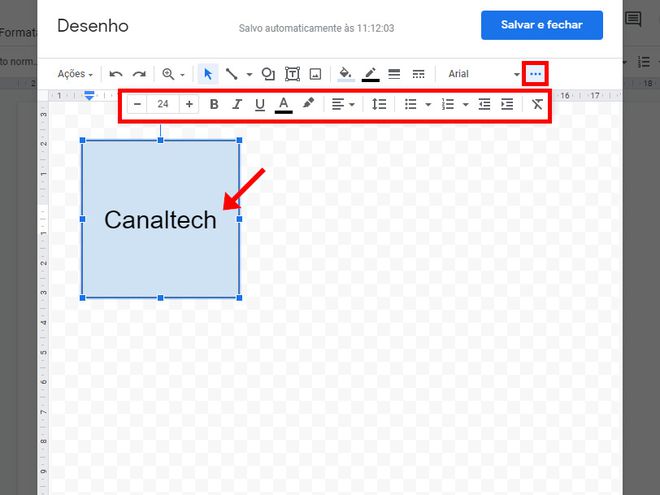Click the bottom-right resize handle of the shape
This screenshot has height=495, width=660.
239,298
